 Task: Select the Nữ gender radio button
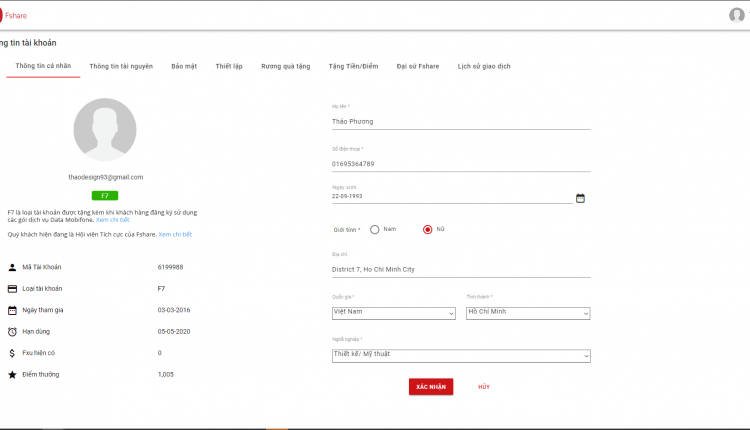(428, 230)
